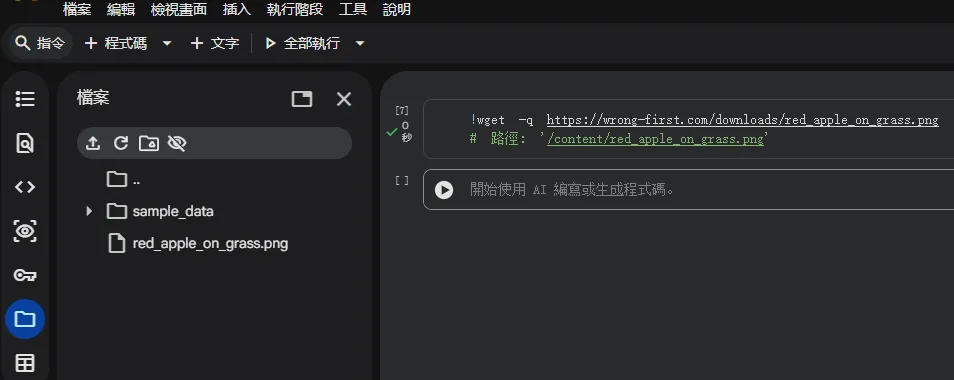Click the mount Drive folder icon

tap(149, 143)
